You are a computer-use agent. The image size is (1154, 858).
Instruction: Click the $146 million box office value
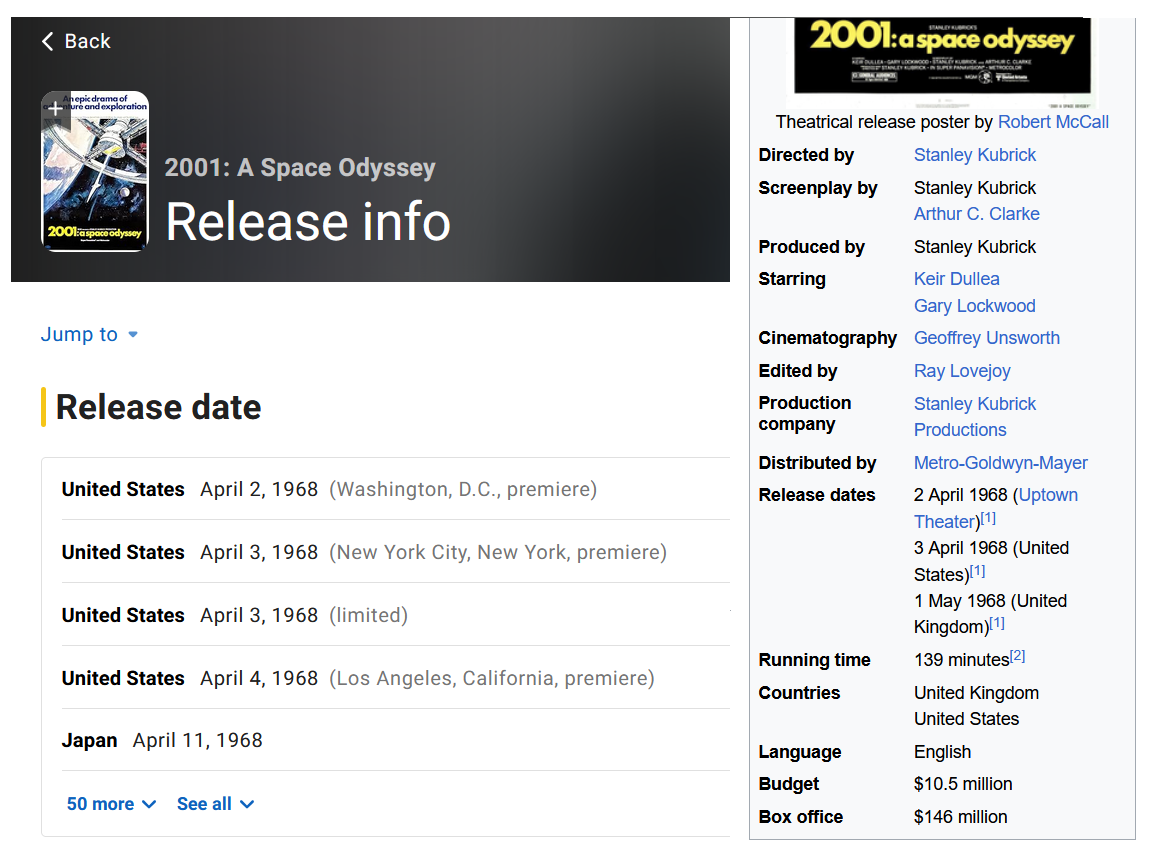pos(960,817)
